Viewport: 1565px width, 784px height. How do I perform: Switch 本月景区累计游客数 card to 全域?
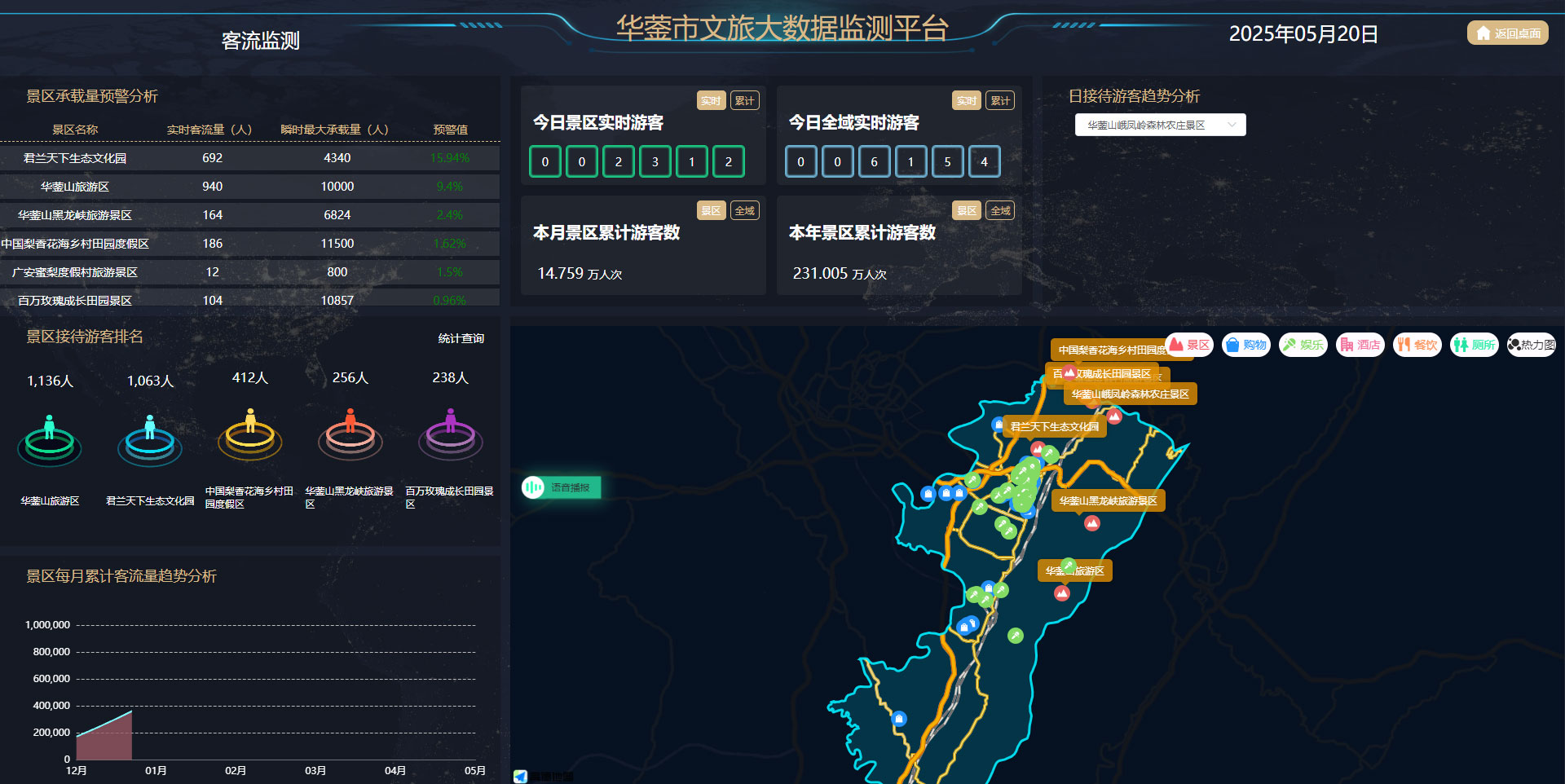744,211
